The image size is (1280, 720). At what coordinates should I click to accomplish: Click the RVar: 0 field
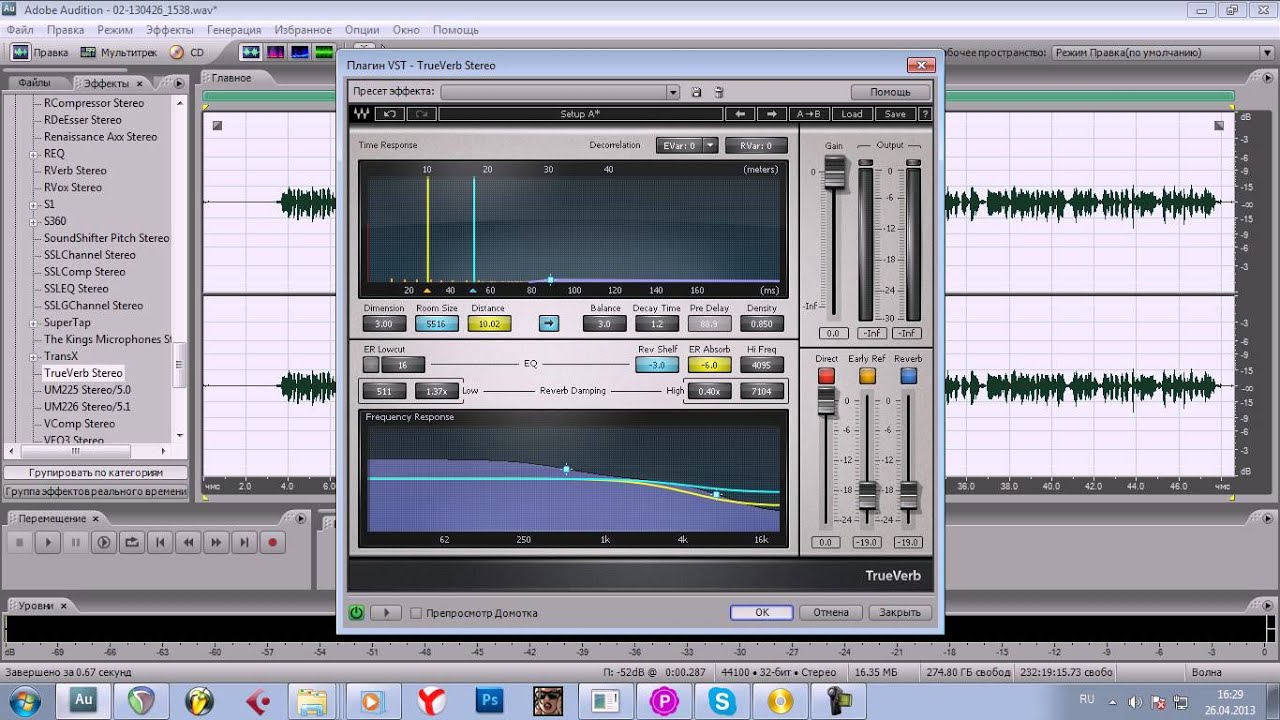(x=756, y=145)
